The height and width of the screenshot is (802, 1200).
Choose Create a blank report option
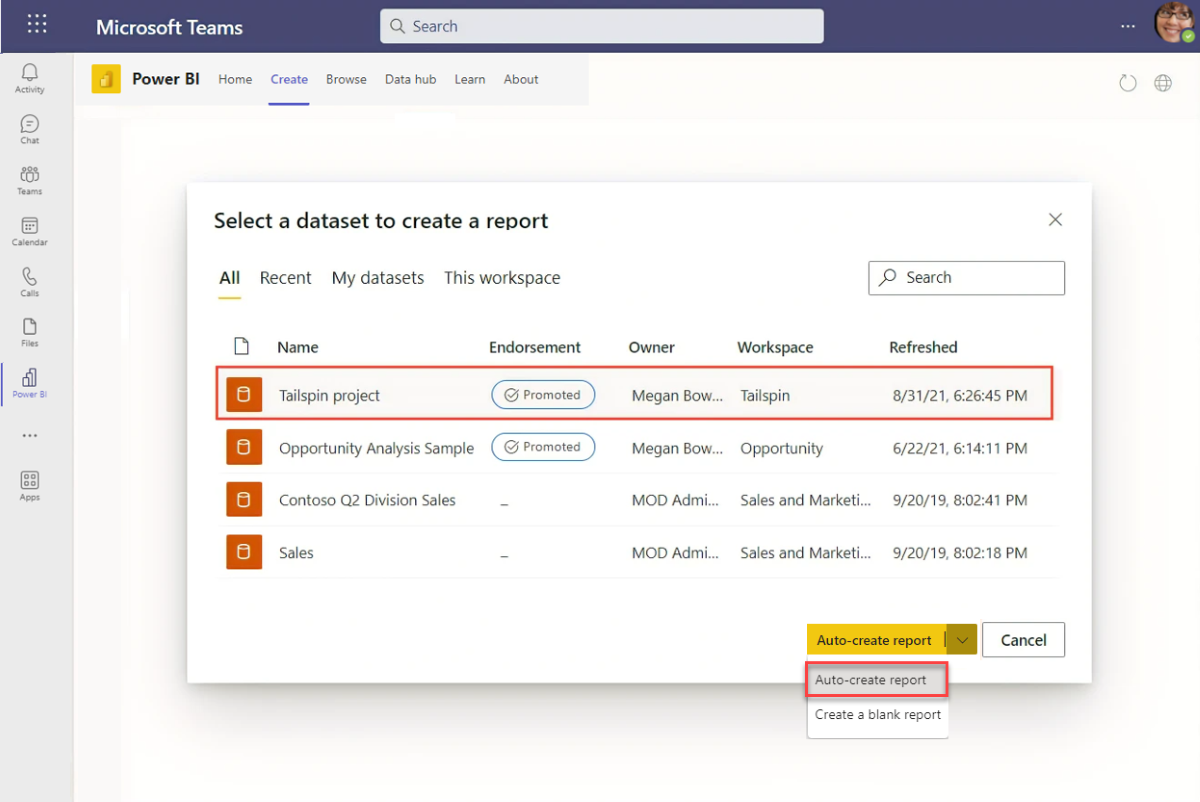pyautogui.click(x=878, y=714)
